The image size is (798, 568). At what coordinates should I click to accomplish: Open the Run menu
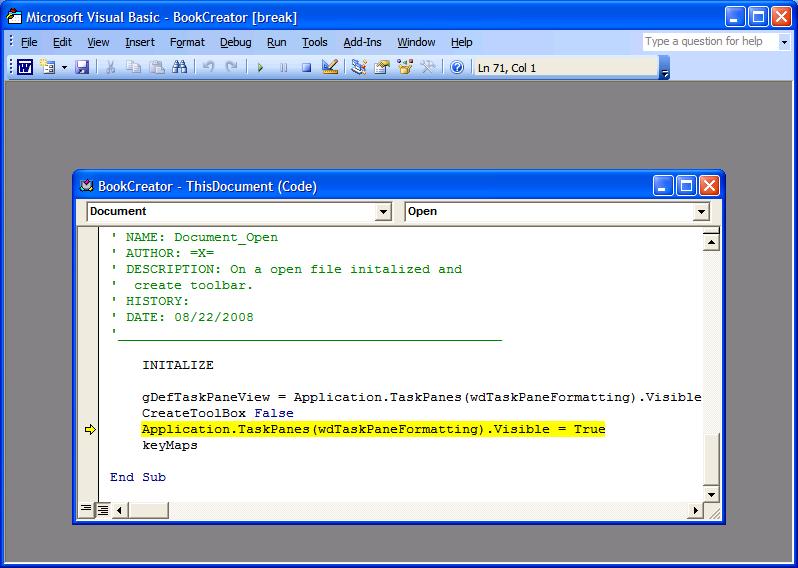point(277,42)
